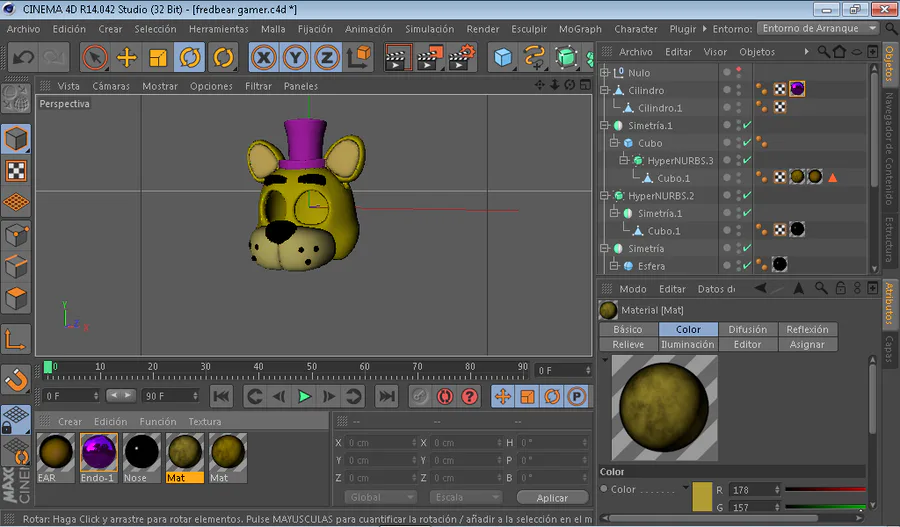Adjust the red R color slider
The width and height of the screenshot is (900, 527).
825,490
